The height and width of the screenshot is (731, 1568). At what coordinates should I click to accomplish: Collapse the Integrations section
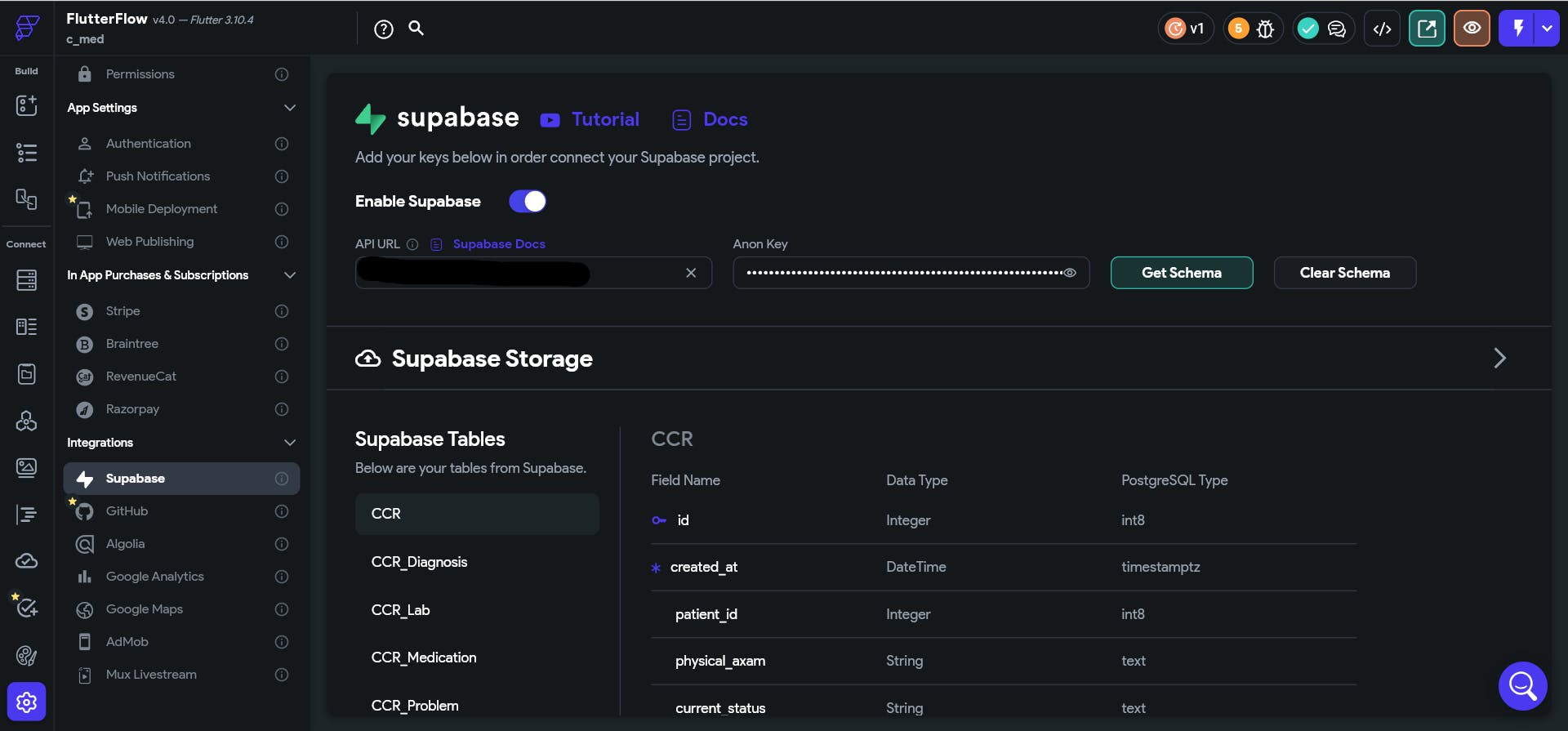tap(289, 443)
